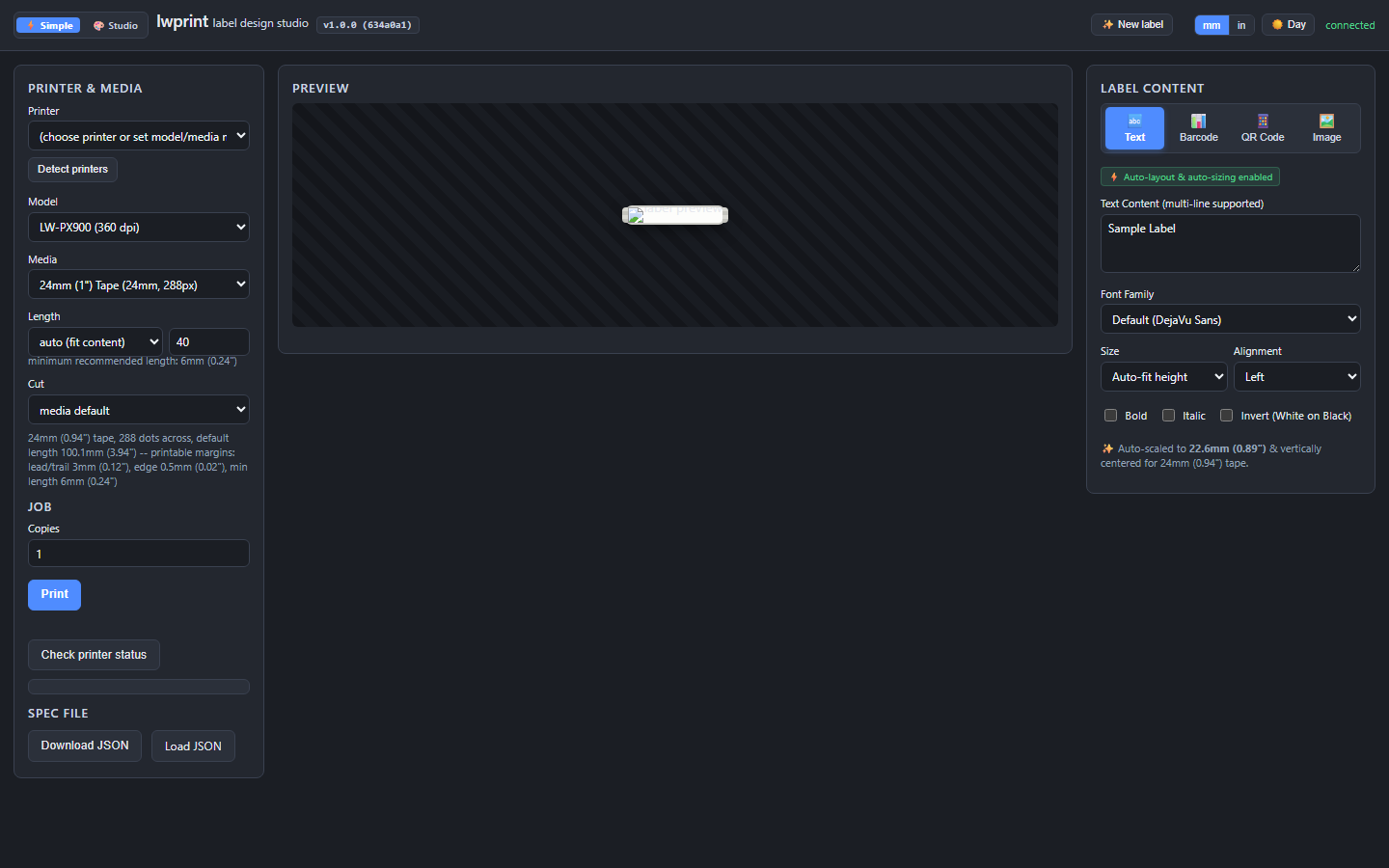Screen dimensions: 1389x868
Task: Select the Image content tab
Action: [x=1326, y=128]
